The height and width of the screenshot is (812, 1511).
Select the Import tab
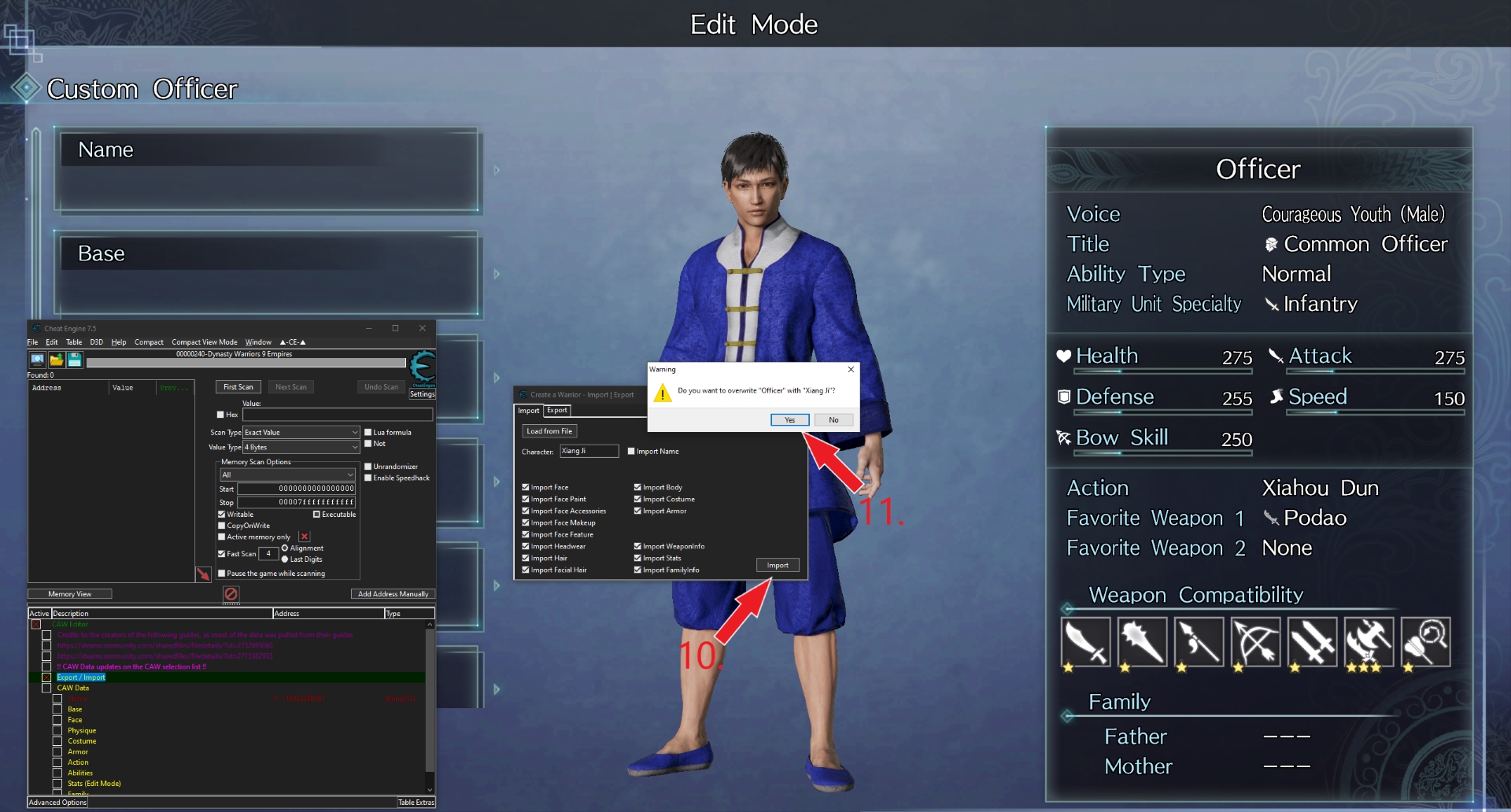[529, 411]
